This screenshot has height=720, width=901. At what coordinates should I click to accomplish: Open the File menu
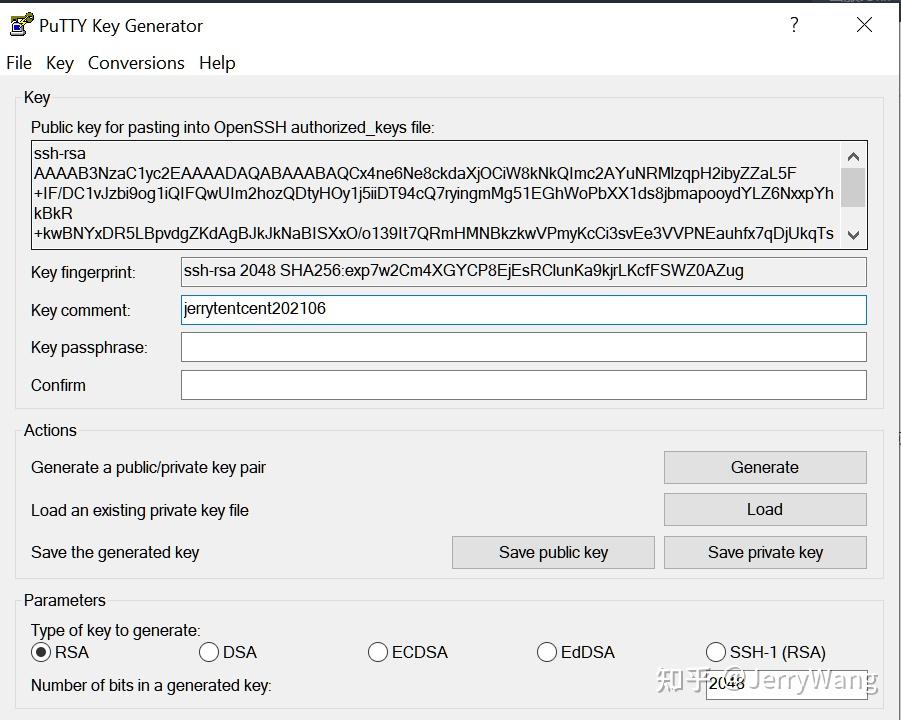[x=18, y=62]
